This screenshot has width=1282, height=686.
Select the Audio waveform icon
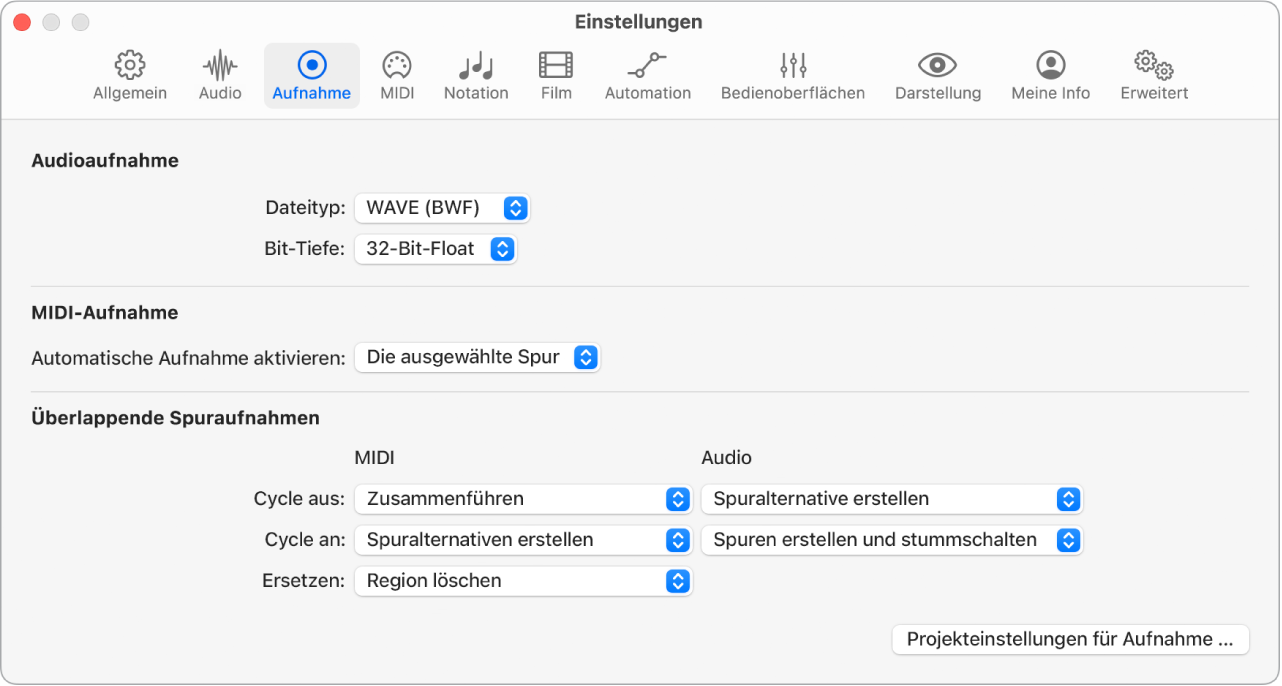pyautogui.click(x=220, y=66)
